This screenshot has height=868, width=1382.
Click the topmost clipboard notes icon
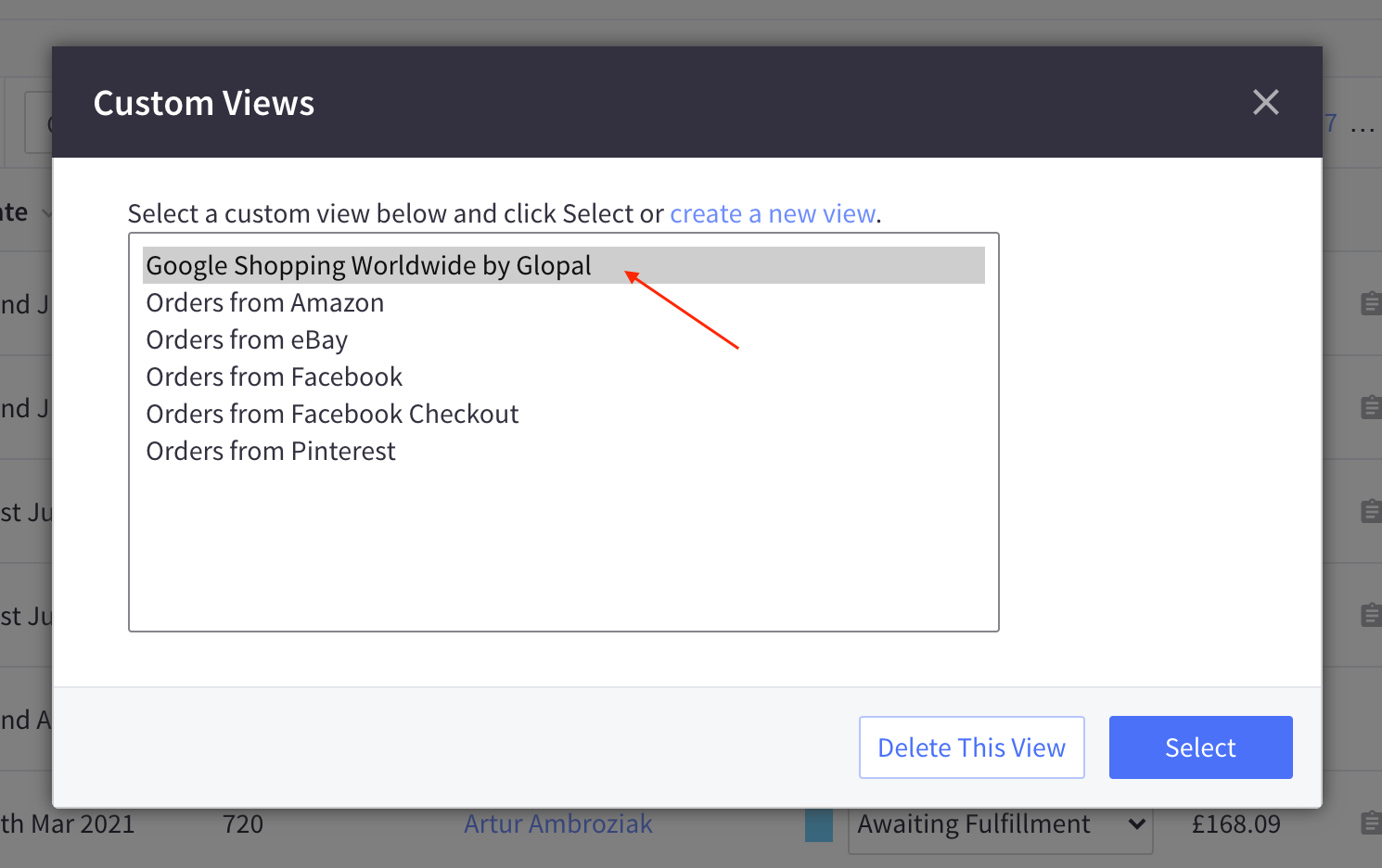coord(1371,303)
